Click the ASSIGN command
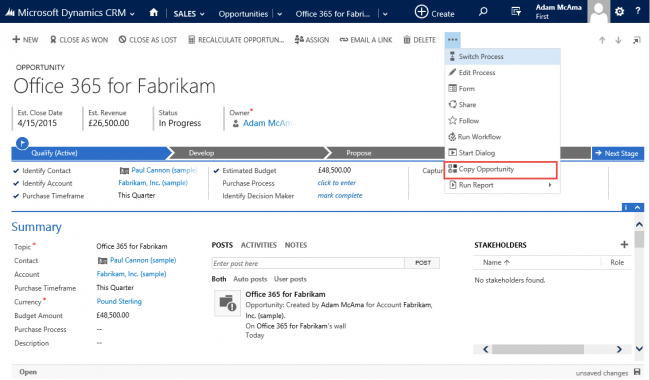Image resolution: width=650 pixels, height=380 pixels. (x=312, y=40)
